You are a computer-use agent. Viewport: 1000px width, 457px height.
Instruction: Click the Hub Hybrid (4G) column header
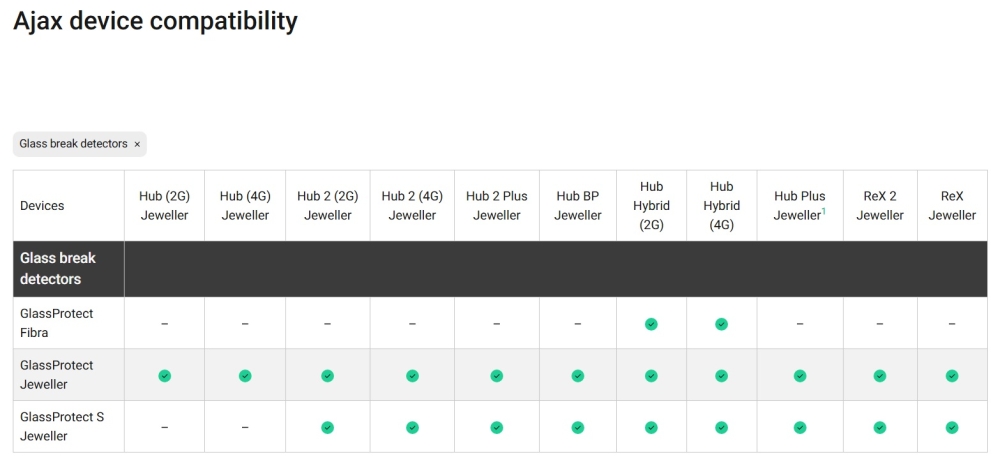(721, 206)
